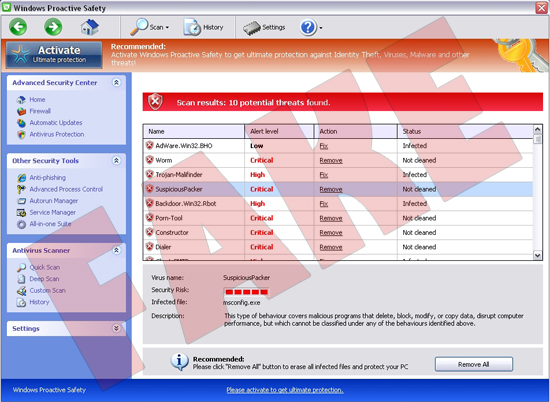Start a Deep Scan from sidebar
The width and height of the screenshot is (550, 402).
pos(44,279)
